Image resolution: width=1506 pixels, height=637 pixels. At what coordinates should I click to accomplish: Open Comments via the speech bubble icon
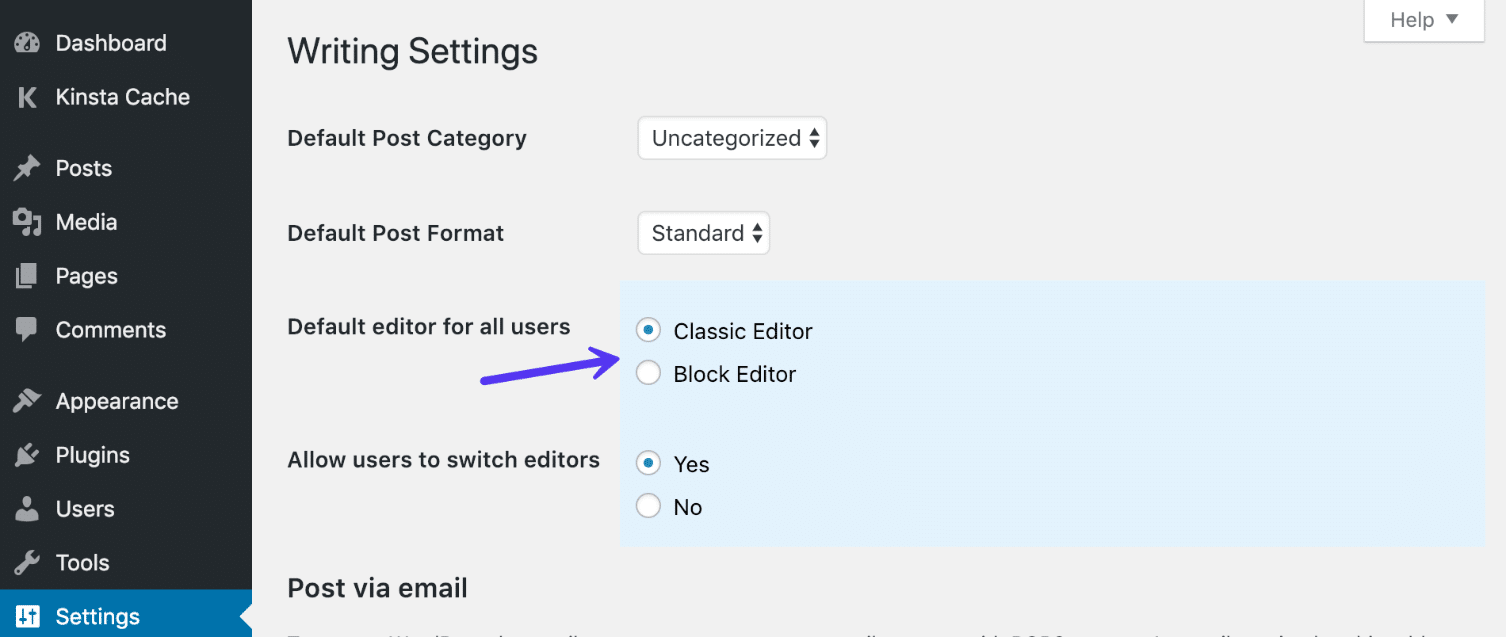pyautogui.click(x=25, y=329)
